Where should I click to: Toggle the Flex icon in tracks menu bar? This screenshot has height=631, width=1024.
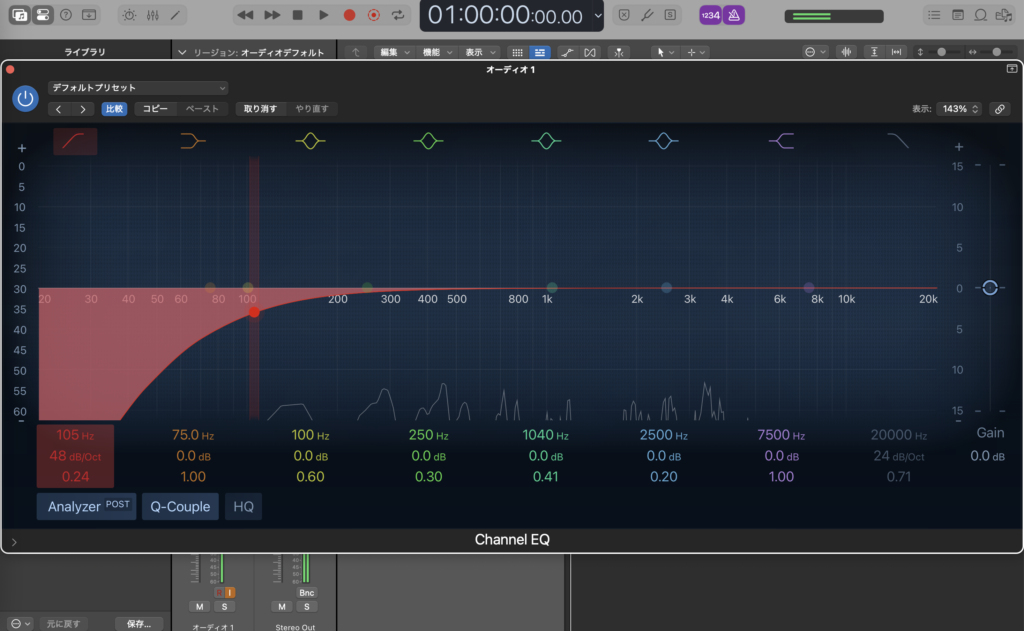tap(590, 52)
